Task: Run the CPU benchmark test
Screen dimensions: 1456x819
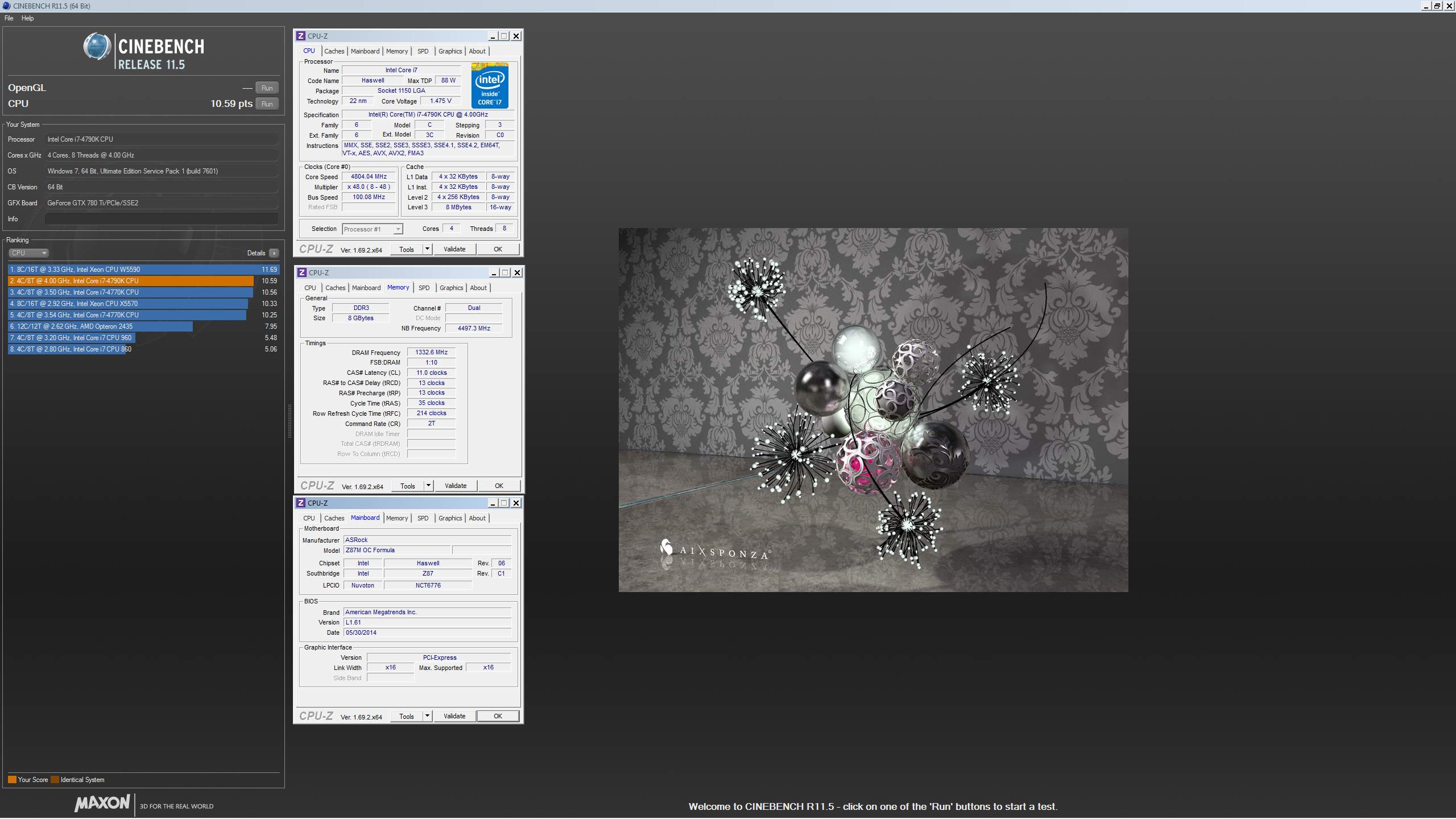Action: click(x=267, y=104)
